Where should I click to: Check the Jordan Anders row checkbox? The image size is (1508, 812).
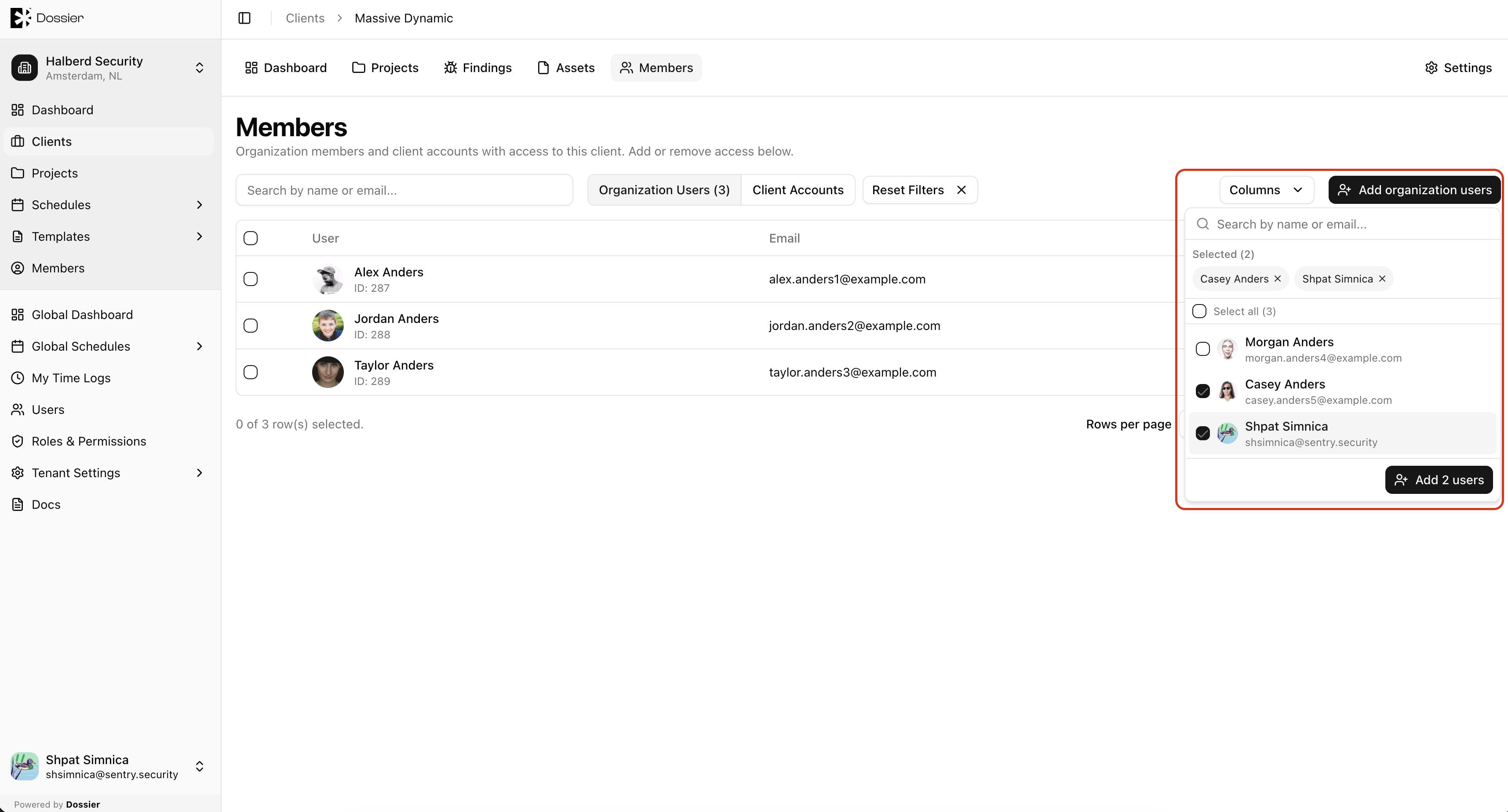pyautogui.click(x=251, y=326)
